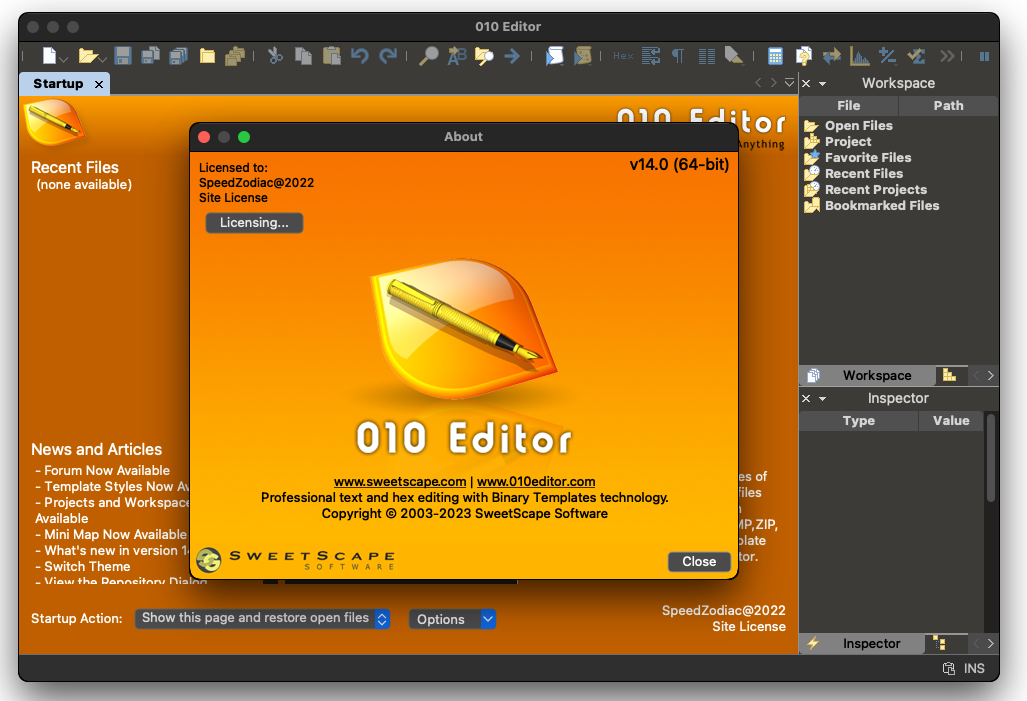Click the Find magnifying glass icon
Screen dimensions: 1027x701
[428, 56]
